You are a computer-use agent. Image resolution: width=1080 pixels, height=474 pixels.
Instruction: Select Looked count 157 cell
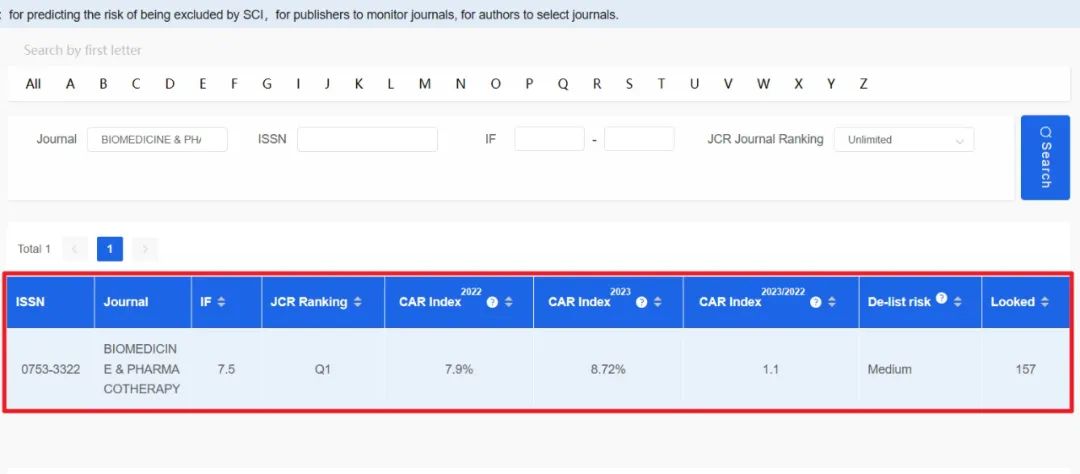[1026, 369]
